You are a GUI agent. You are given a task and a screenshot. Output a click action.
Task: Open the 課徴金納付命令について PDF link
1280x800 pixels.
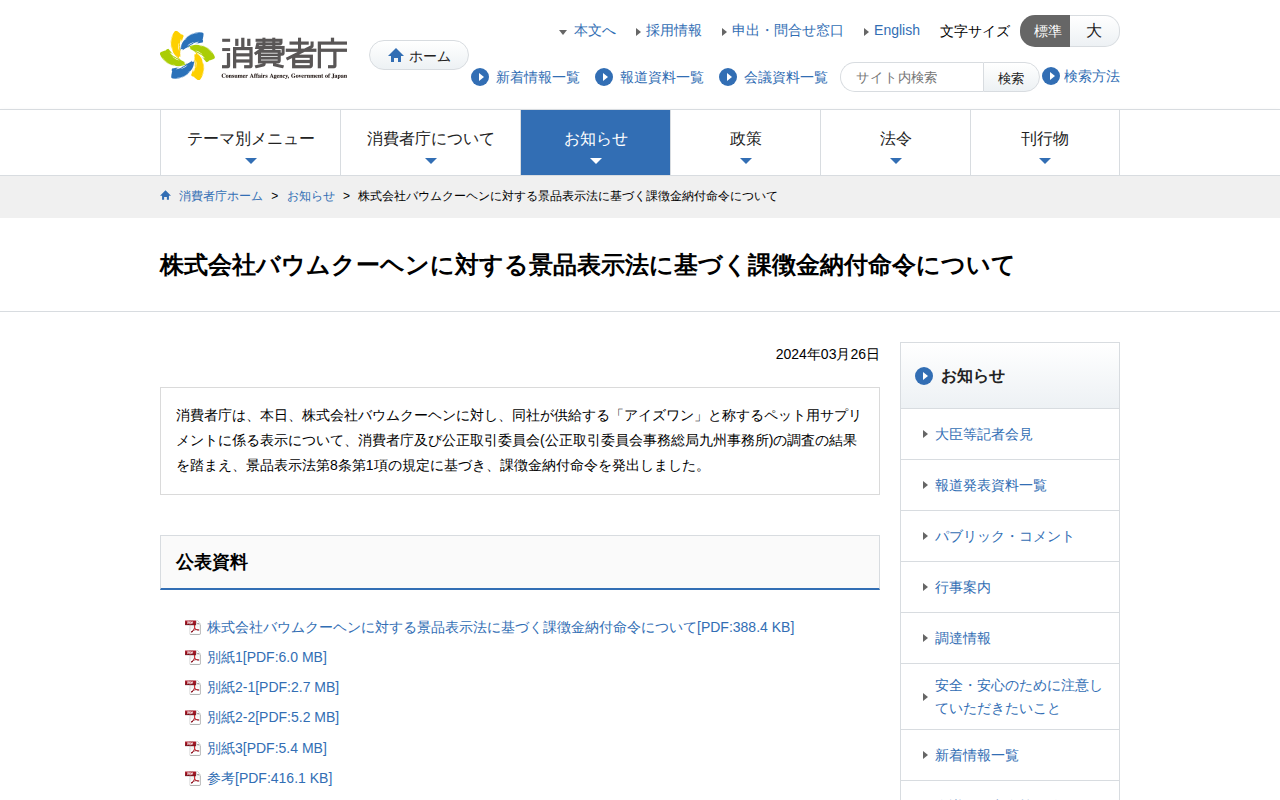point(500,627)
